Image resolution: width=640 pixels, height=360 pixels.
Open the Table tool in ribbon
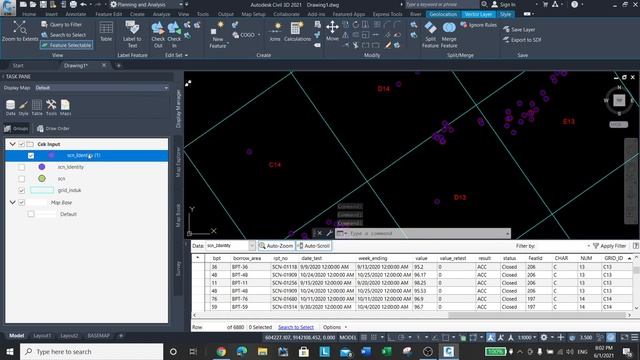[x=106, y=31]
